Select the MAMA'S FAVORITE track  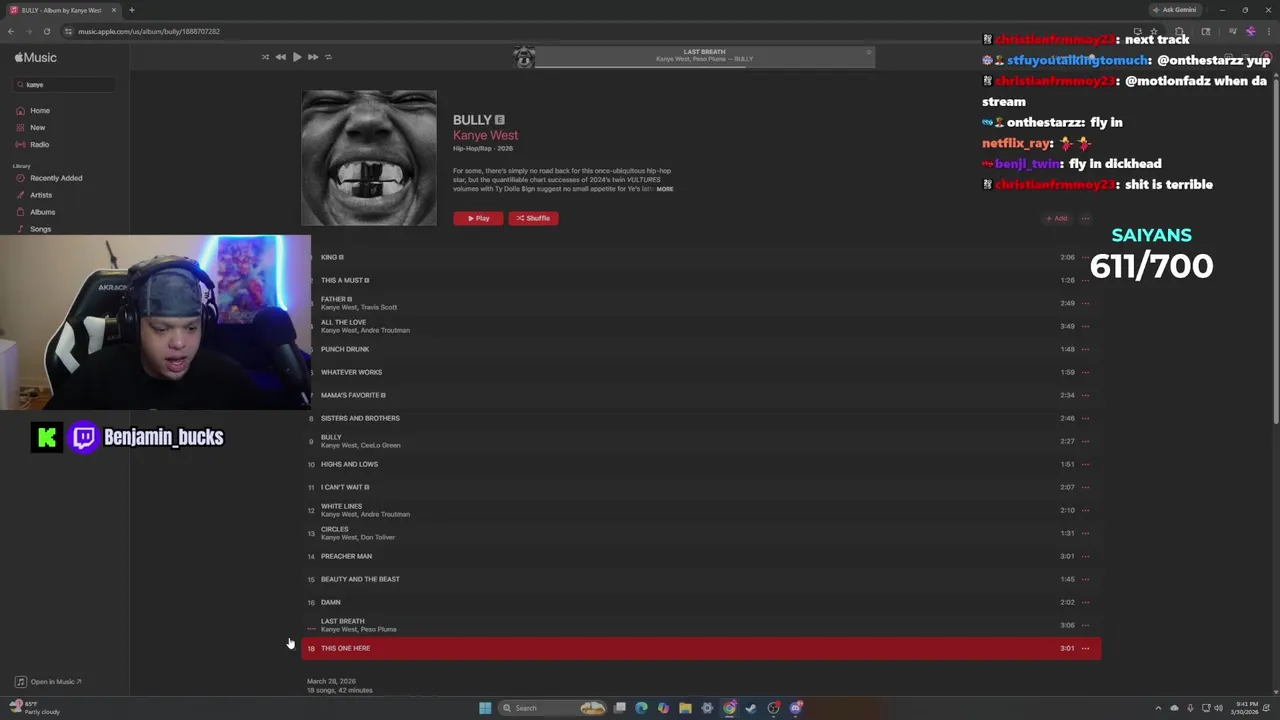pos(701,395)
